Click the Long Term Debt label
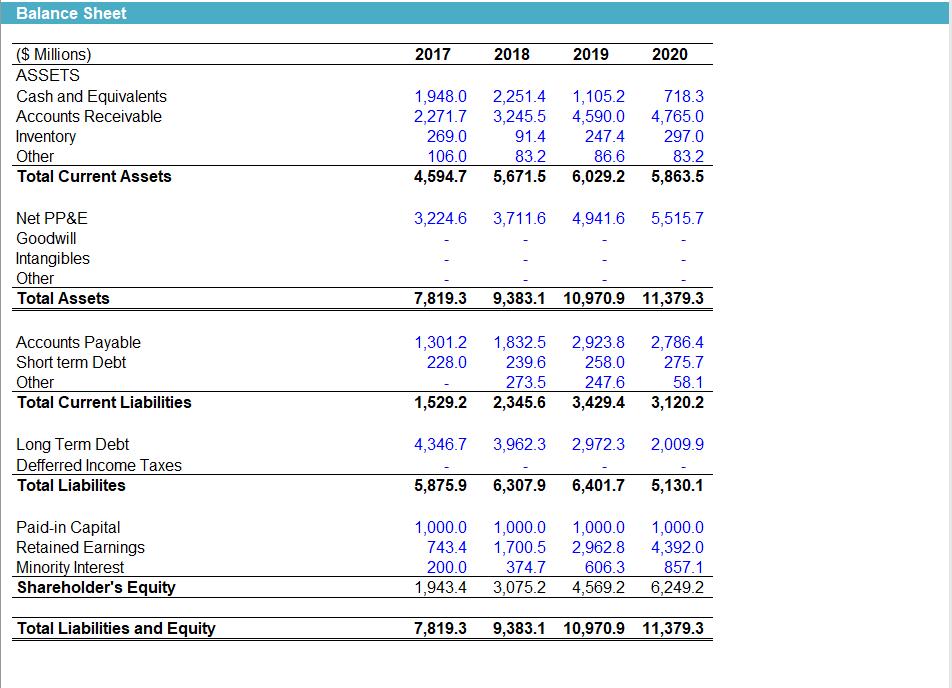Viewport: 952px width, 688px height. click(x=72, y=444)
